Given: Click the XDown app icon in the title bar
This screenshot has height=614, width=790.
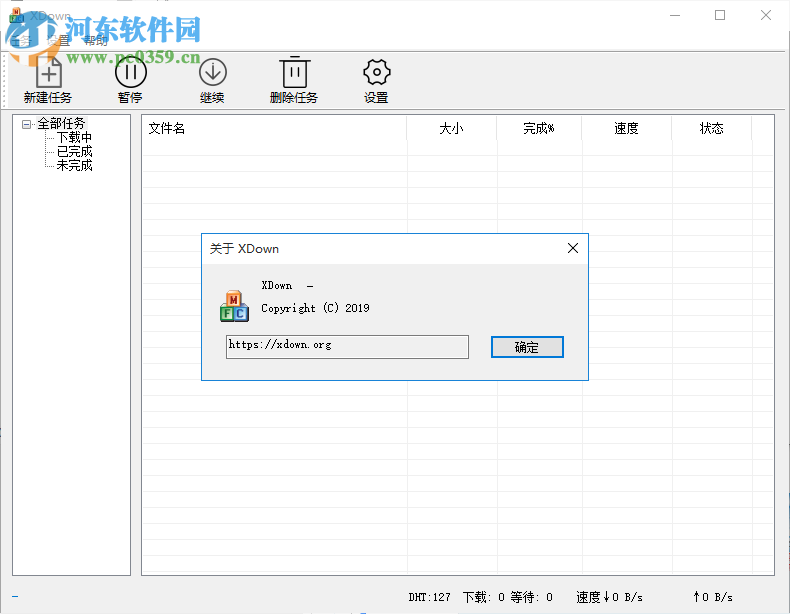Looking at the screenshot, I should point(16,16).
